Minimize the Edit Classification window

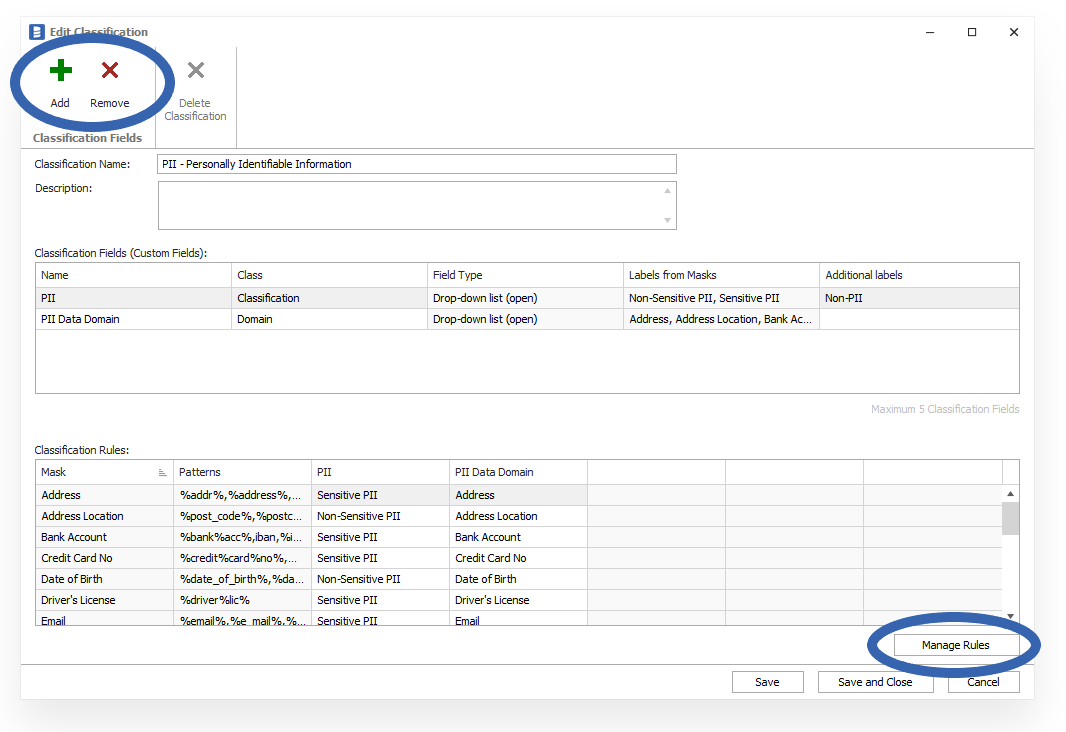point(929,32)
